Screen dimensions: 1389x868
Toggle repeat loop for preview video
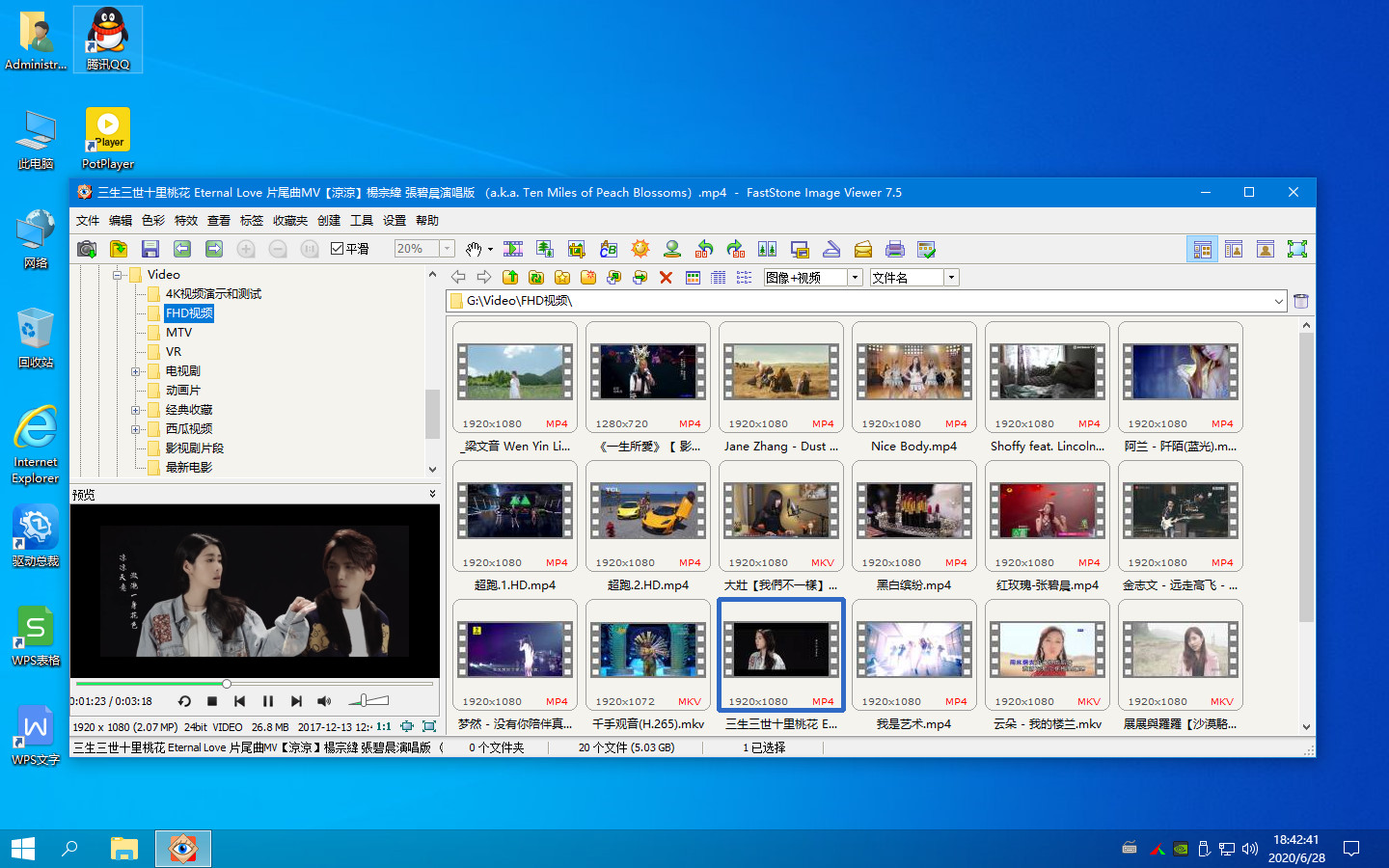(x=184, y=701)
